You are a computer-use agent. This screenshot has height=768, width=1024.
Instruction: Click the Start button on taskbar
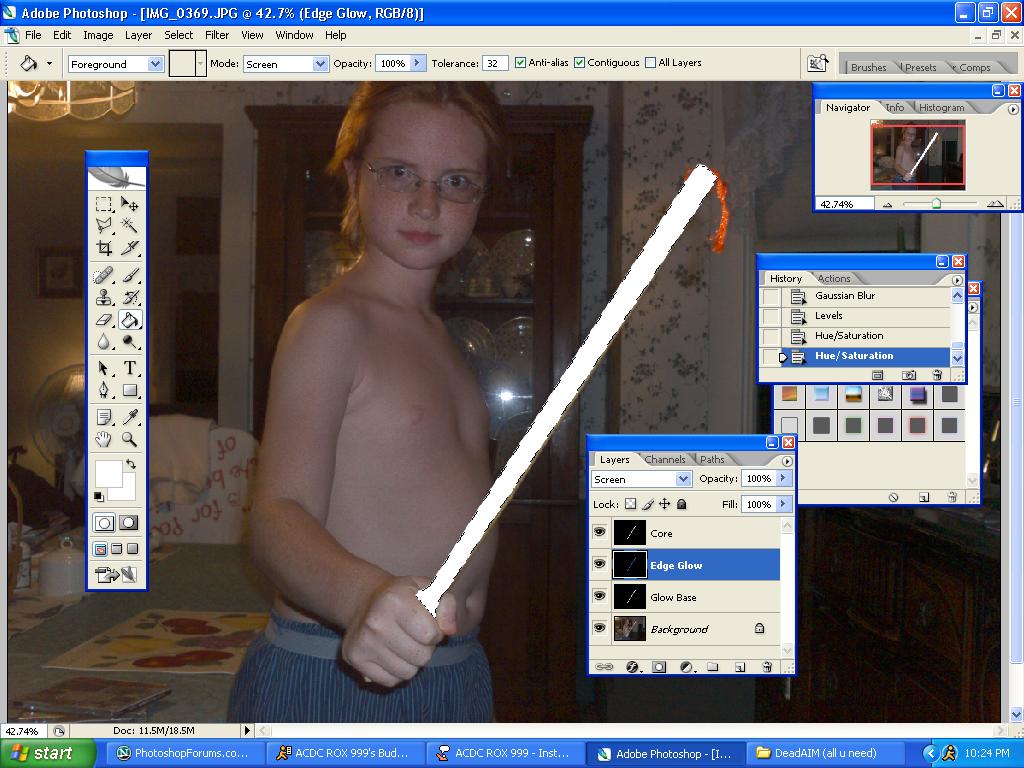pos(40,753)
